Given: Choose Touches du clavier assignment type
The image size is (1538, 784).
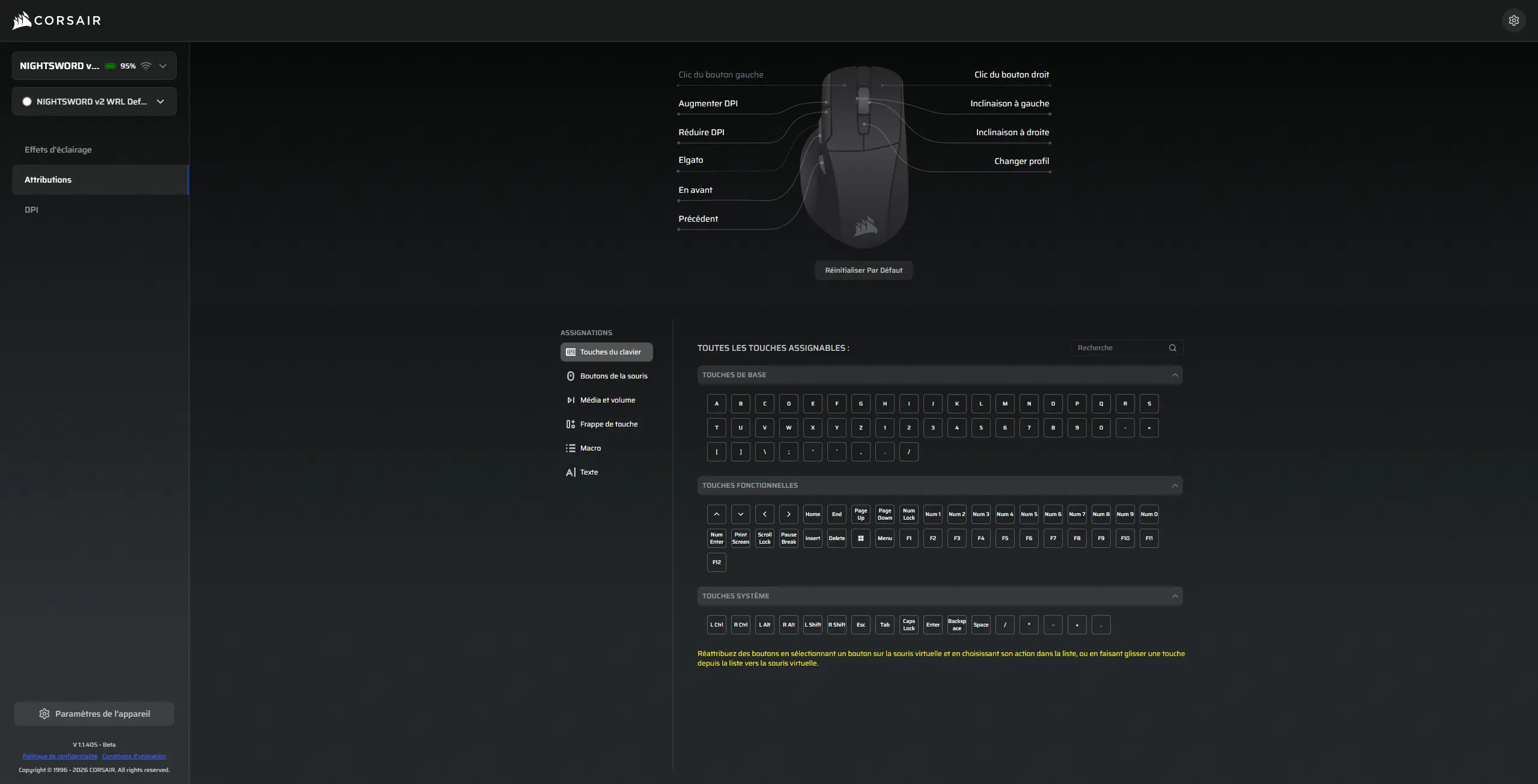Looking at the screenshot, I should click(607, 352).
